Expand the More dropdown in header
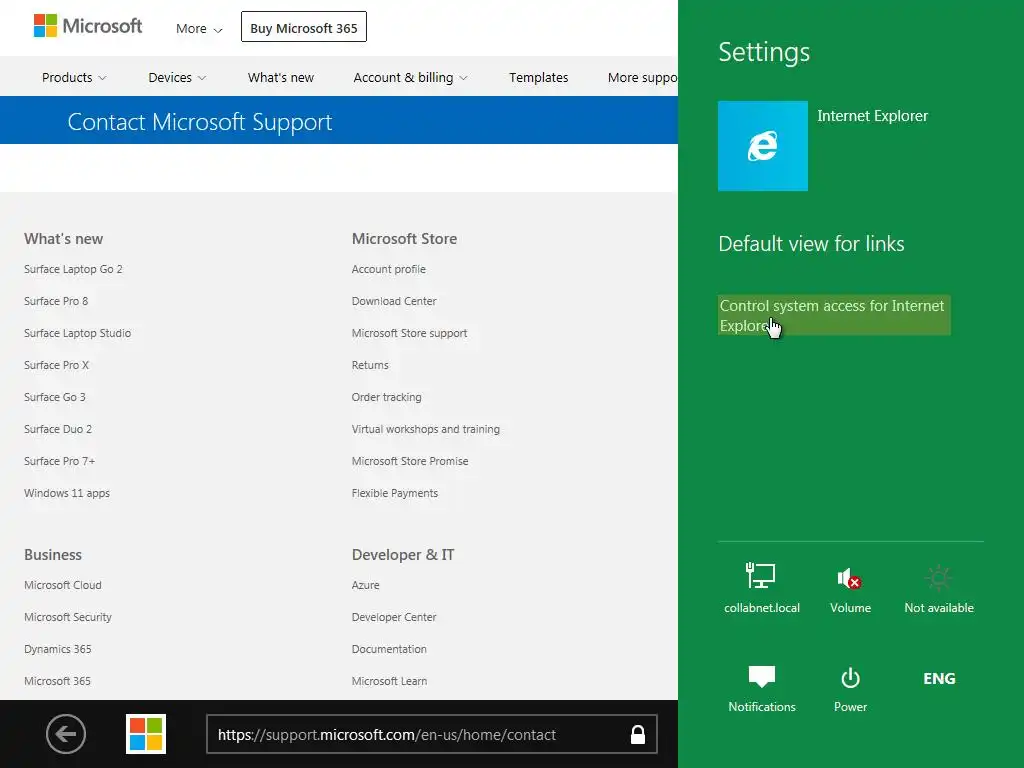 click(x=199, y=29)
